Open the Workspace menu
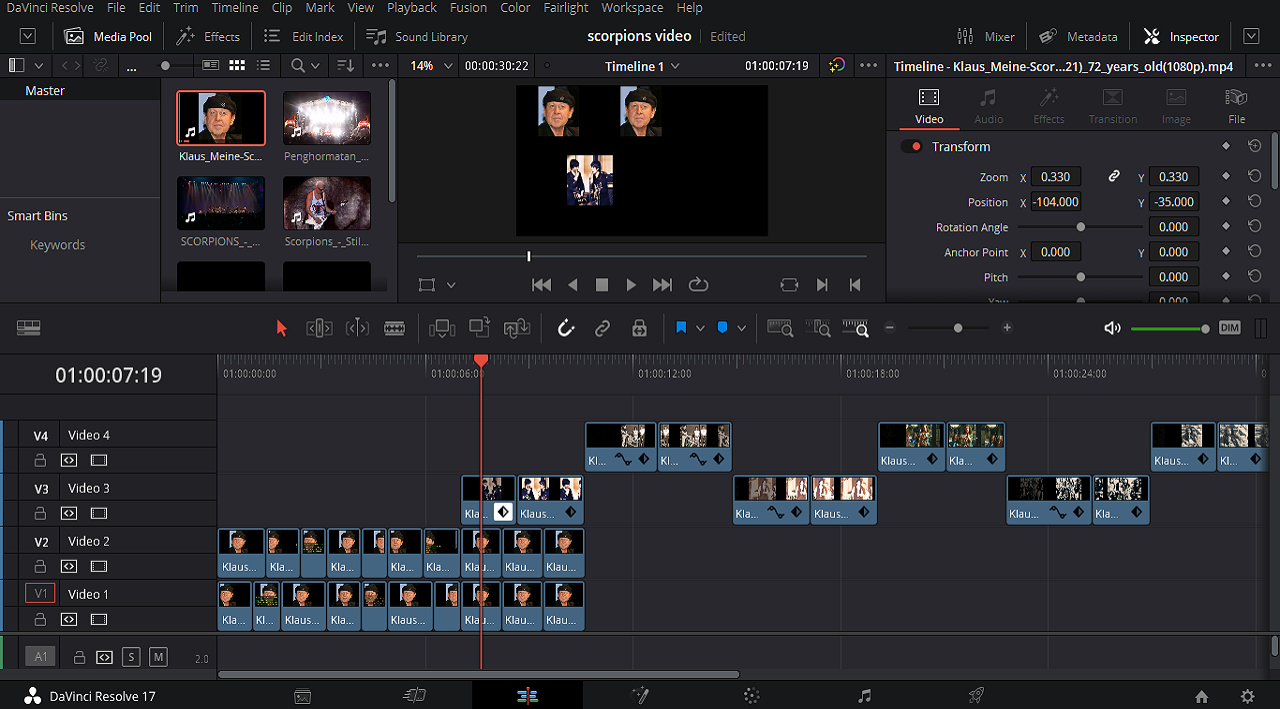The width and height of the screenshot is (1280, 709). 632,8
